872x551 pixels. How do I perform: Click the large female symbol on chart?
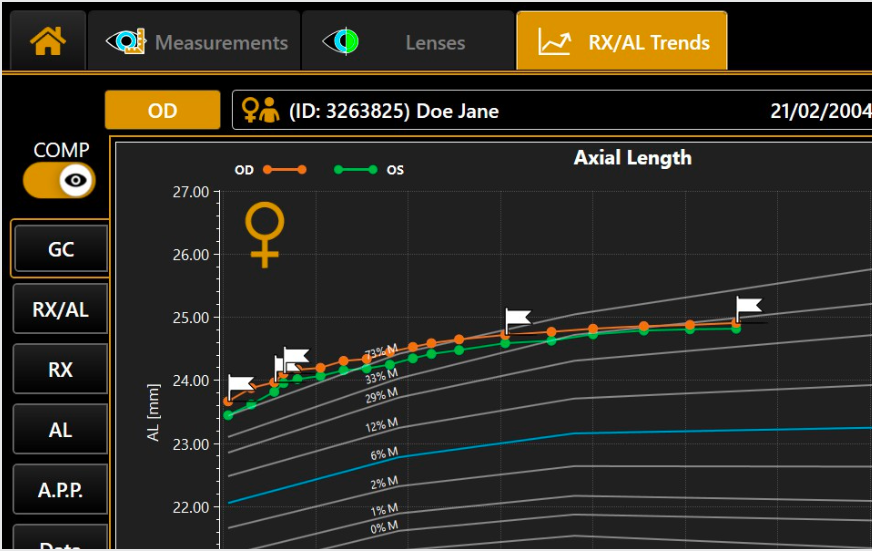[x=265, y=235]
